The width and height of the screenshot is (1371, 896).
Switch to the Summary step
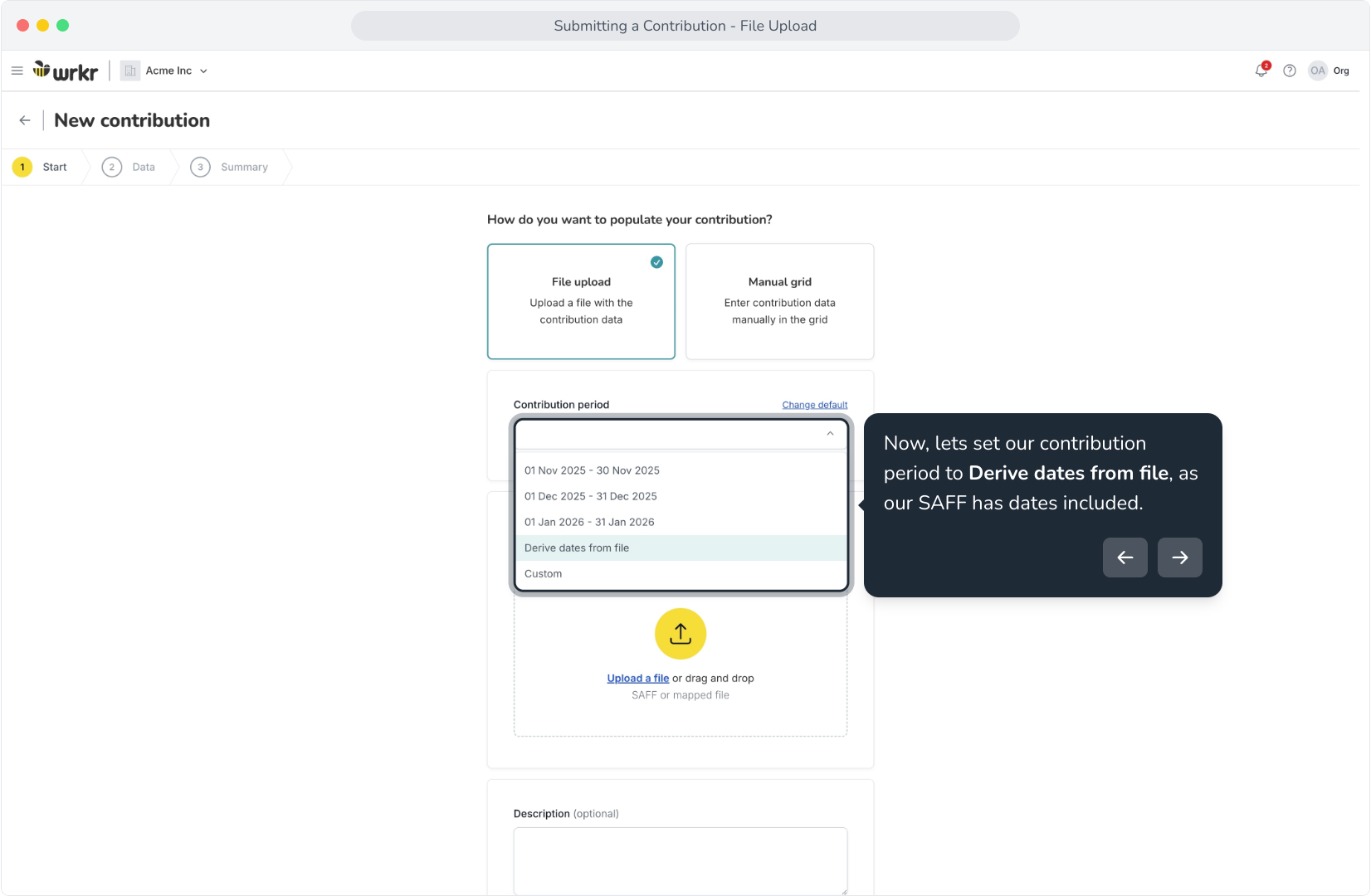pos(229,167)
